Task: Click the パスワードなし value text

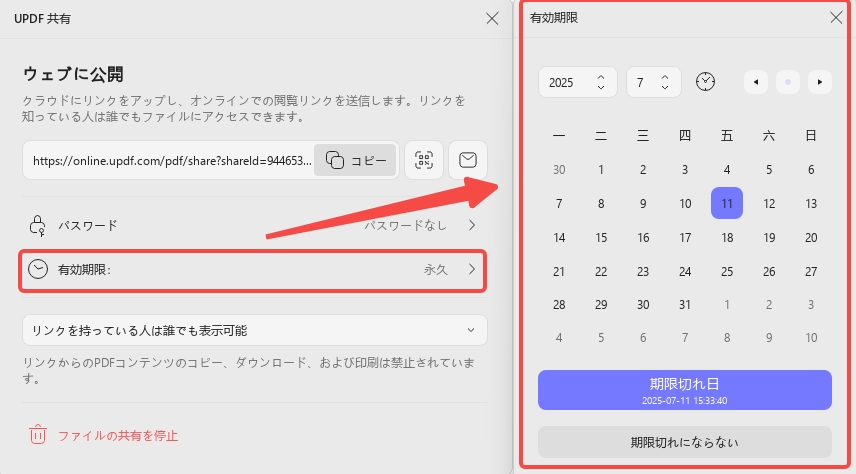Action: click(x=405, y=225)
